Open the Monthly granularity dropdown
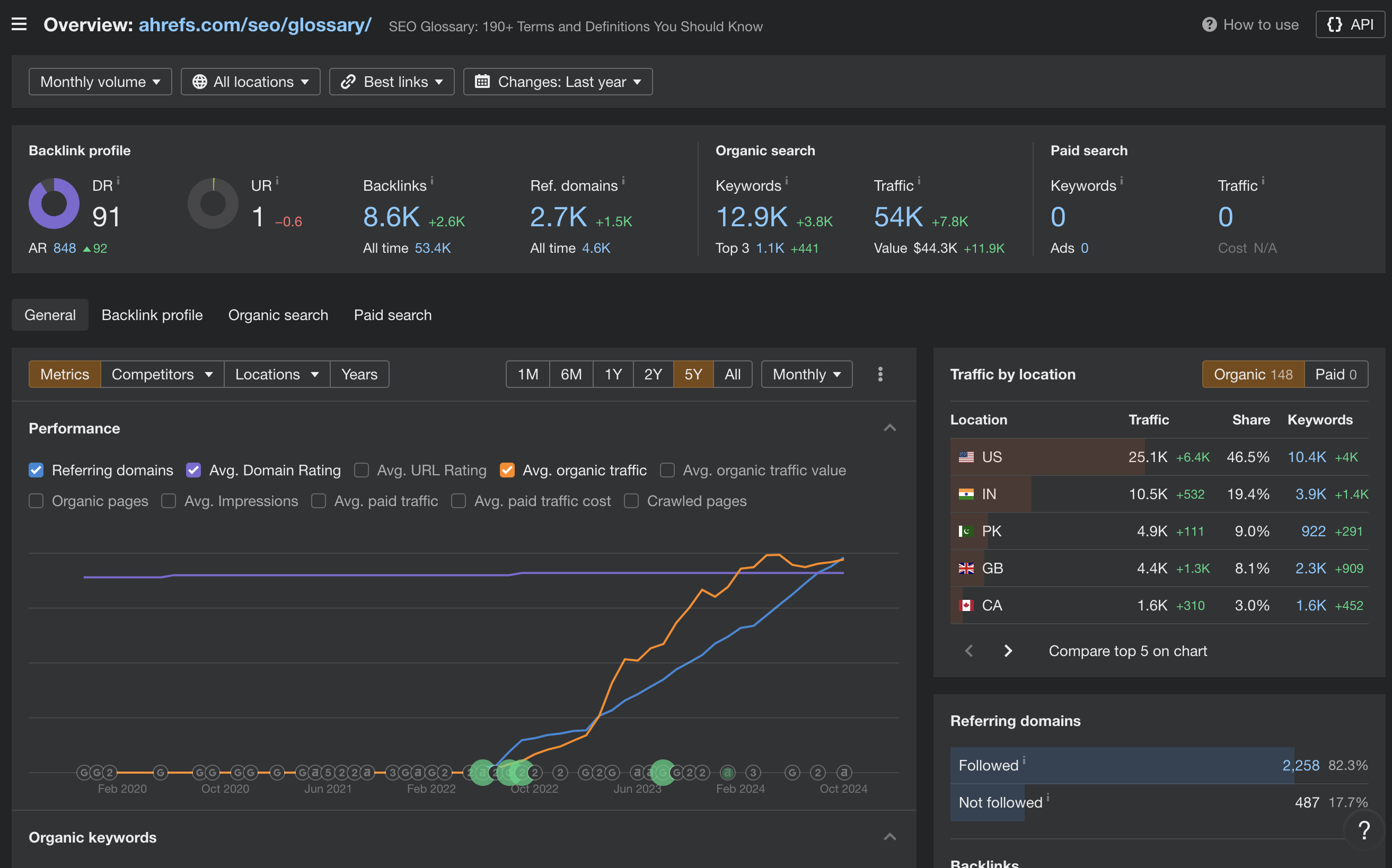 point(806,374)
